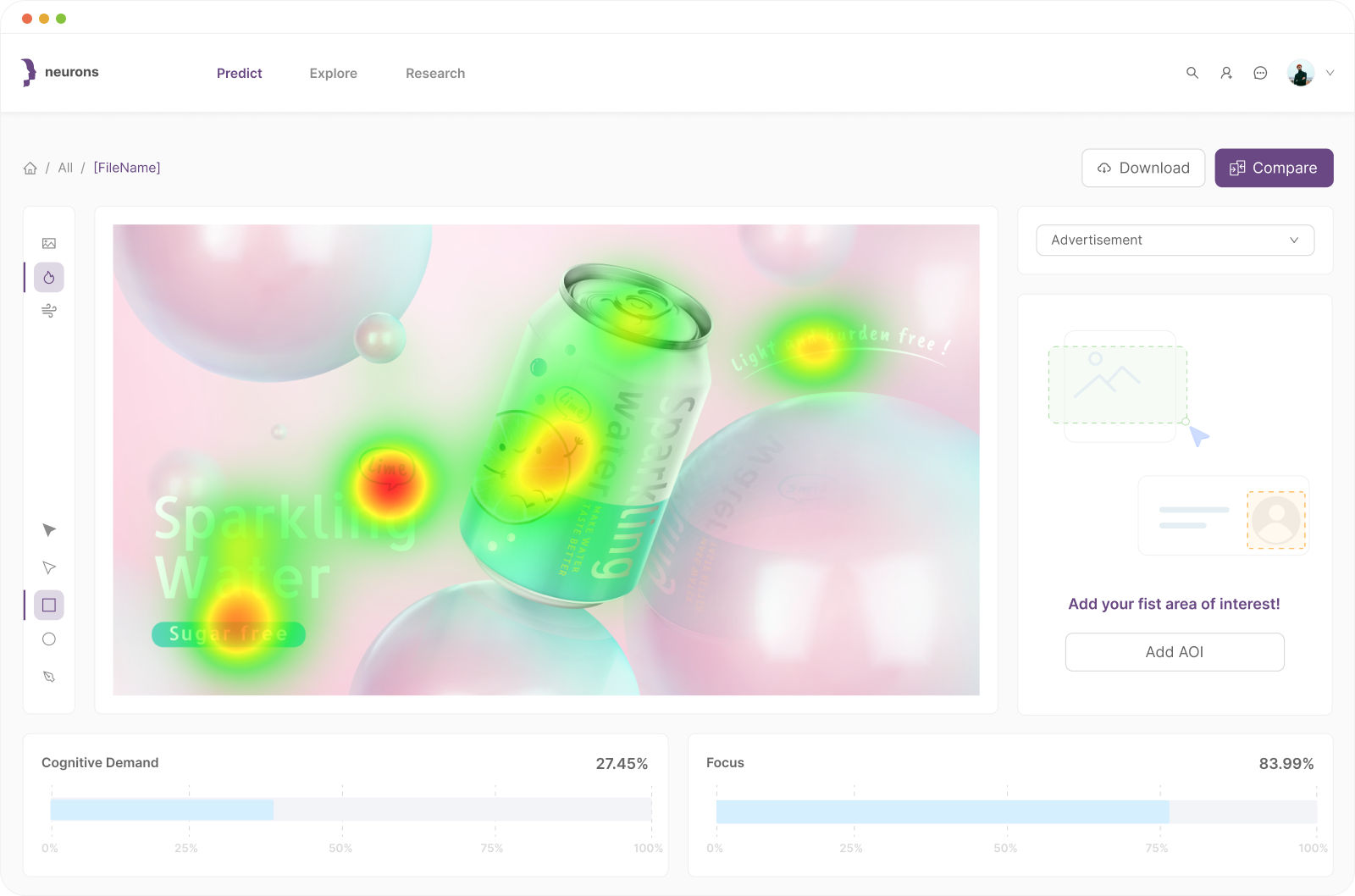Open the search icon in header
The width and height of the screenshot is (1355, 896).
pyautogui.click(x=1192, y=73)
